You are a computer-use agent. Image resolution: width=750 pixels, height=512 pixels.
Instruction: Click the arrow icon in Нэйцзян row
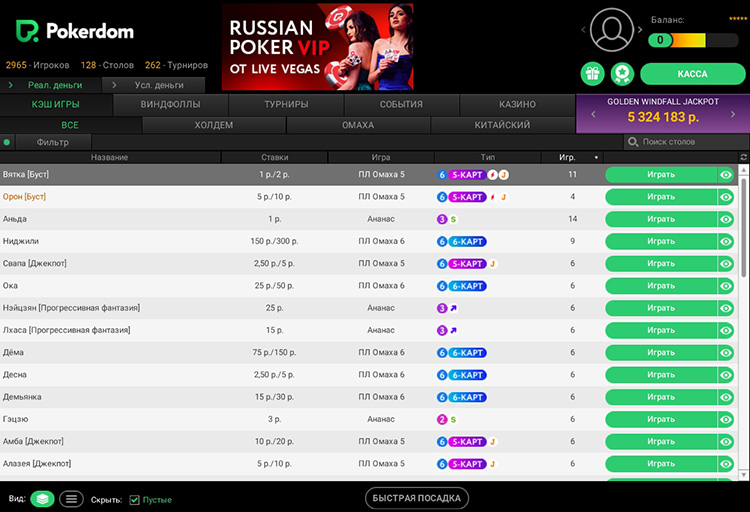pos(453,308)
